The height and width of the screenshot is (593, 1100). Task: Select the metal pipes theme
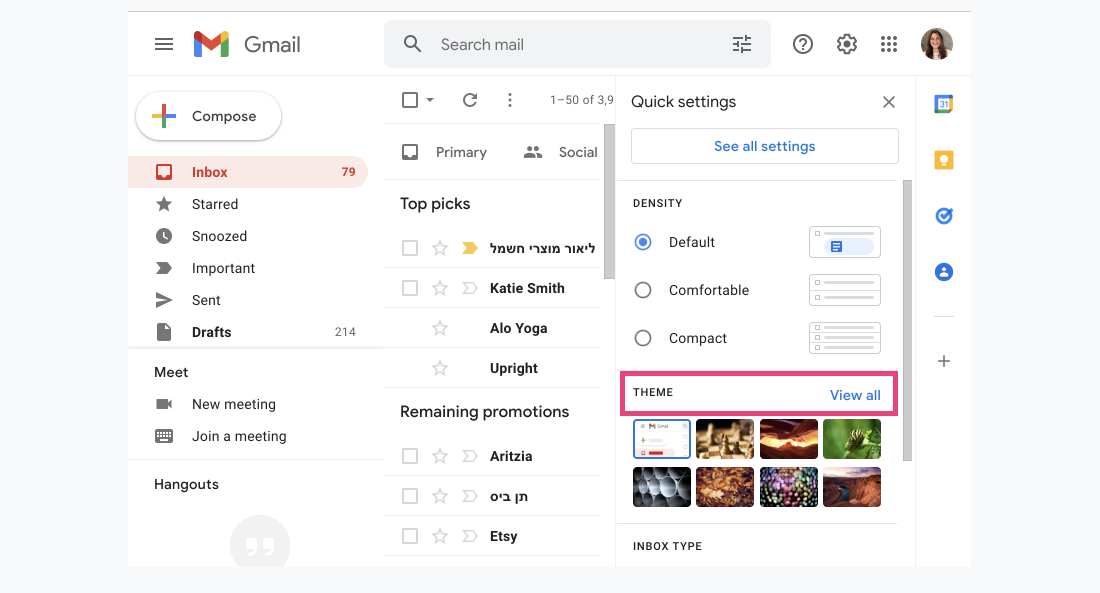tap(662, 487)
